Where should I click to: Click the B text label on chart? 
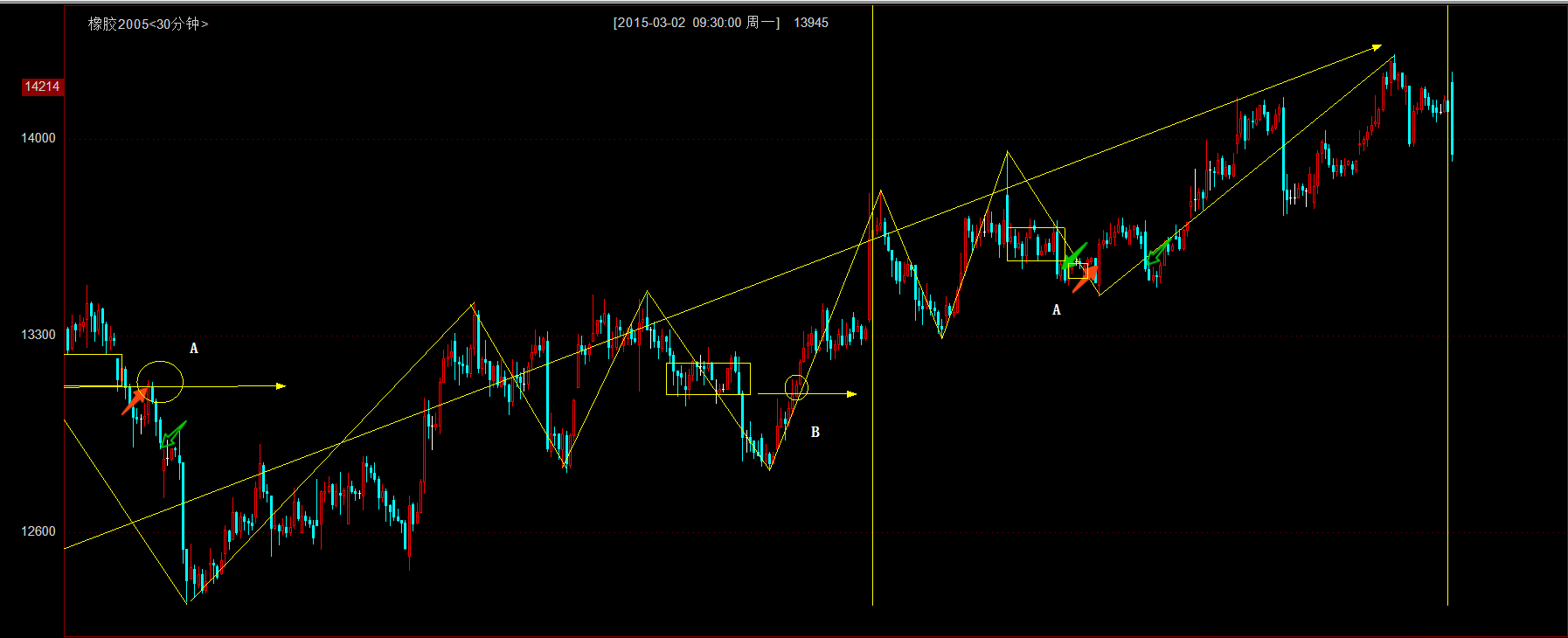coord(815,432)
